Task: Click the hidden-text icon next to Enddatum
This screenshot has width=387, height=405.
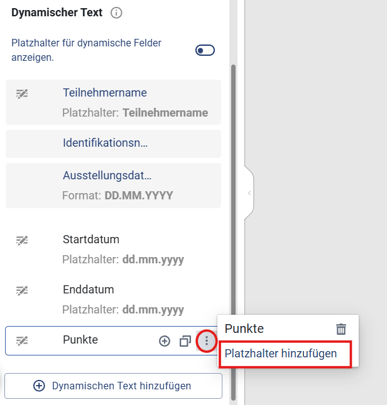Action: click(x=22, y=291)
